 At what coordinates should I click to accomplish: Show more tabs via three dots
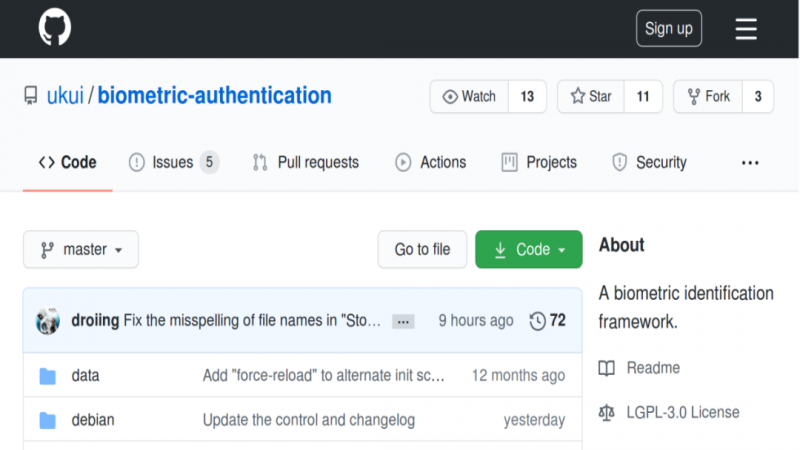pos(750,163)
